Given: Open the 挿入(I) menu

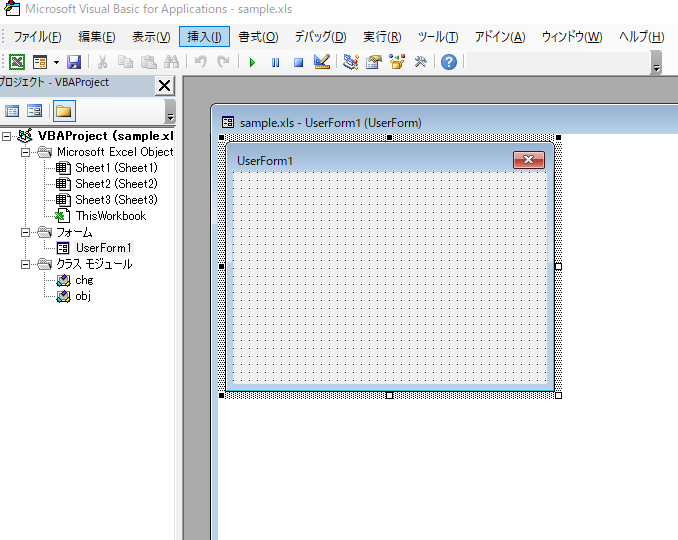Looking at the screenshot, I should pyautogui.click(x=204, y=37).
